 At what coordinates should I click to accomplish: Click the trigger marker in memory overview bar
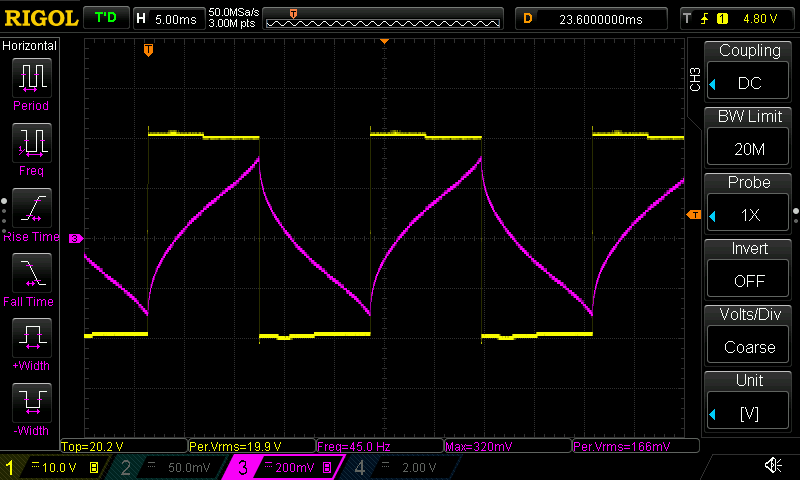click(x=293, y=14)
